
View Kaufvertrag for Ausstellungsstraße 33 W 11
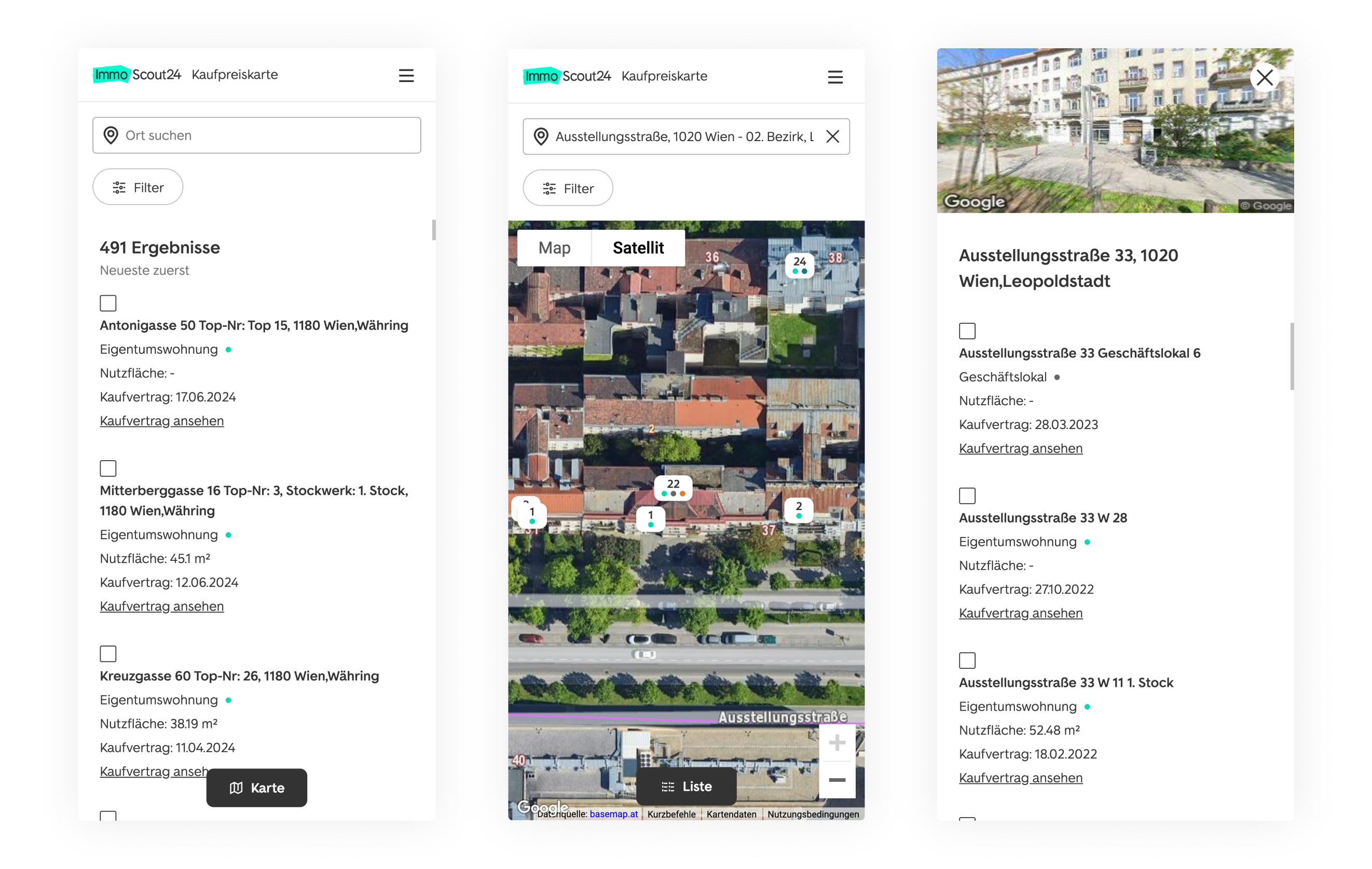pyautogui.click(x=1021, y=778)
